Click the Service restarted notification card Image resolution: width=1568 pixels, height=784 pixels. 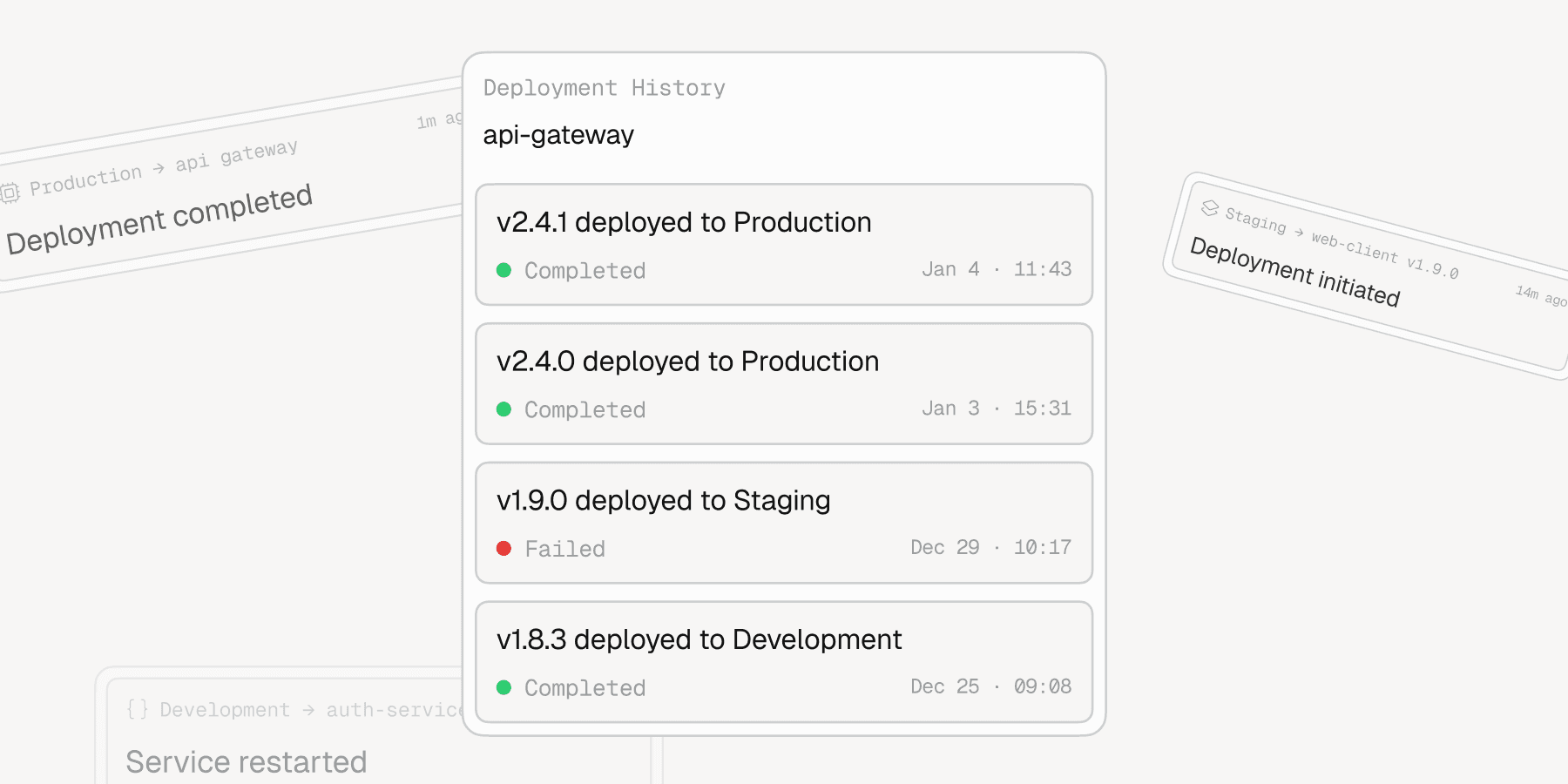click(246, 761)
